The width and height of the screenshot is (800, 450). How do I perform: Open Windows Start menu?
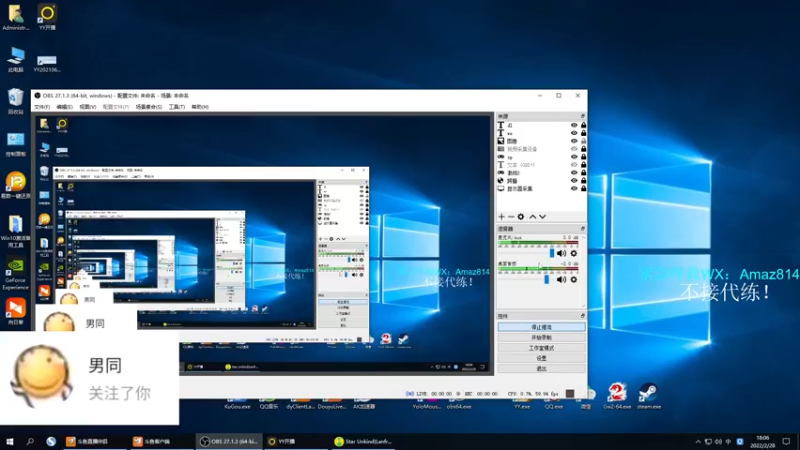[10, 441]
